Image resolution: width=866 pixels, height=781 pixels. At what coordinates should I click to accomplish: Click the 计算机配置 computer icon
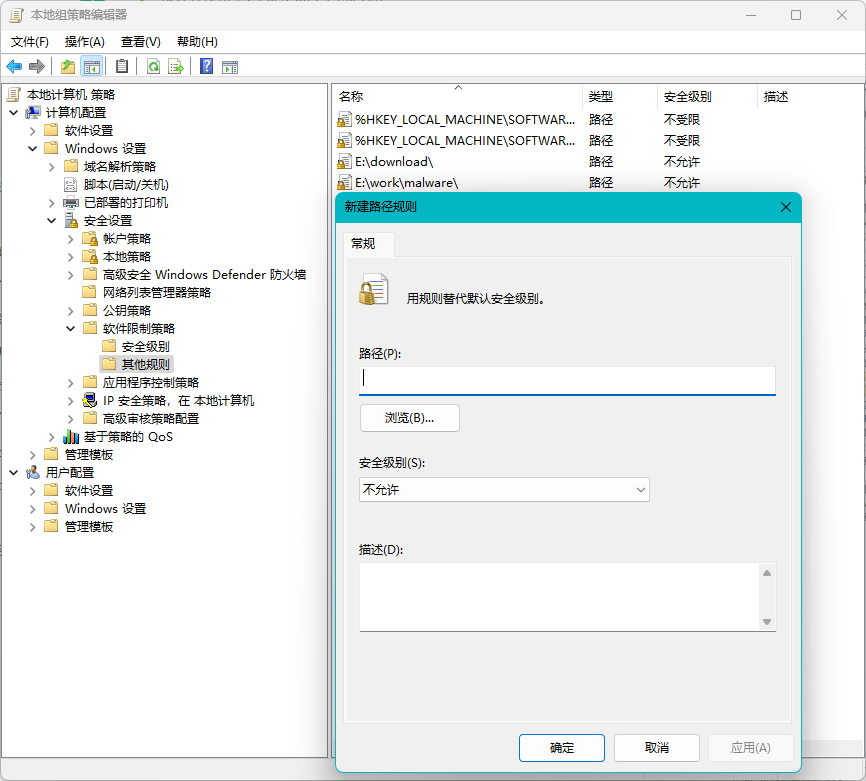pos(33,113)
